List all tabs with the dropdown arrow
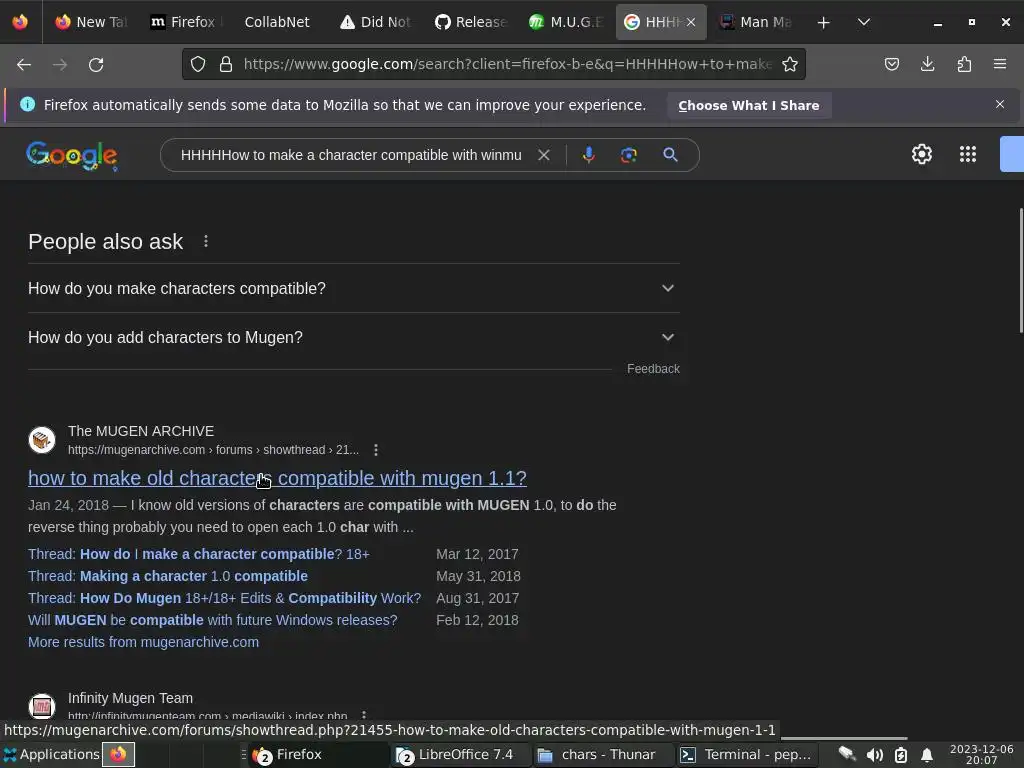 point(863,22)
